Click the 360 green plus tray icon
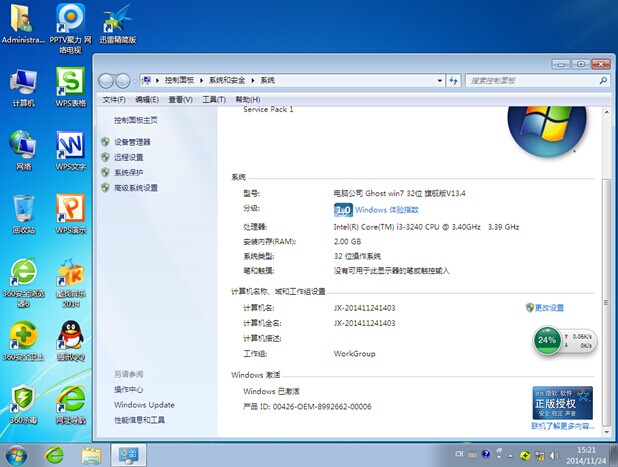Screen dimensions: 618x467 click(x=525, y=456)
